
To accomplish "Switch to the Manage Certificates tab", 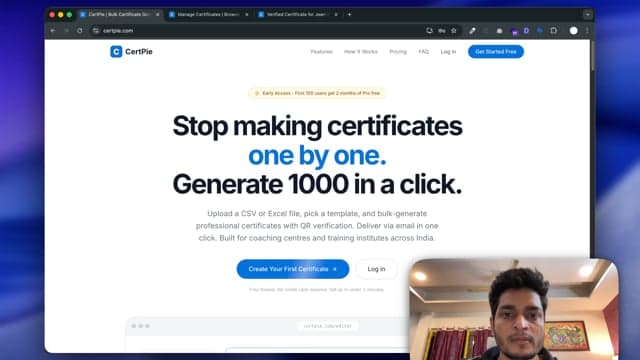I will tap(208, 14).
